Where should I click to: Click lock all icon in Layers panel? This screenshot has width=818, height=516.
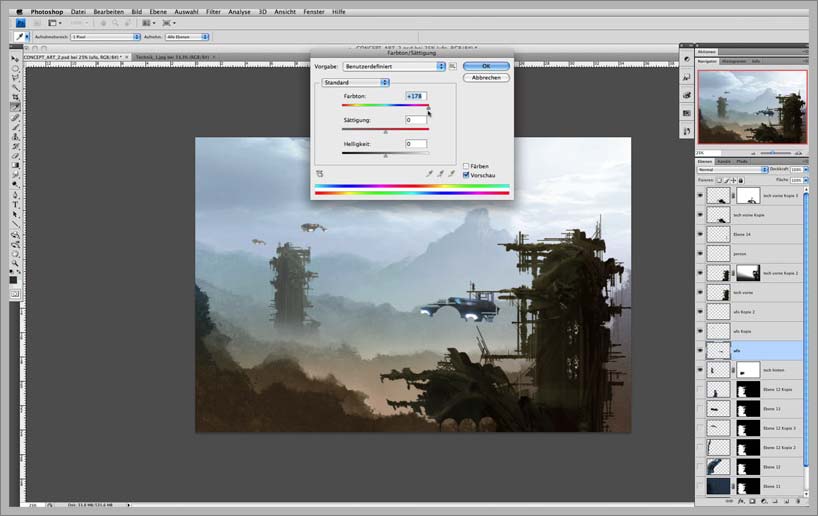(x=741, y=180)
